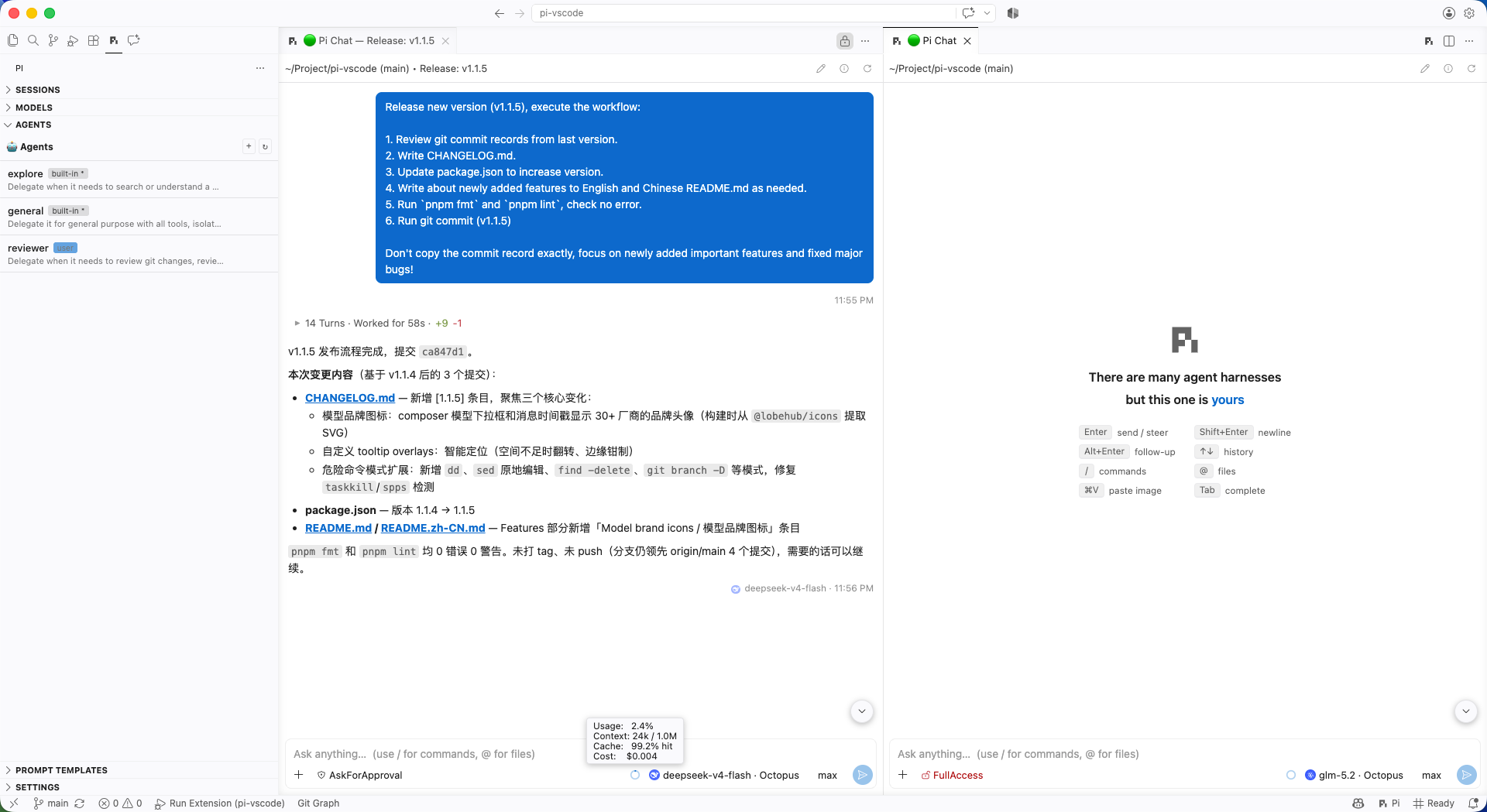1487x812 pixels.
Task: Open notifications bell in status bar
Action: [1474, 803]
